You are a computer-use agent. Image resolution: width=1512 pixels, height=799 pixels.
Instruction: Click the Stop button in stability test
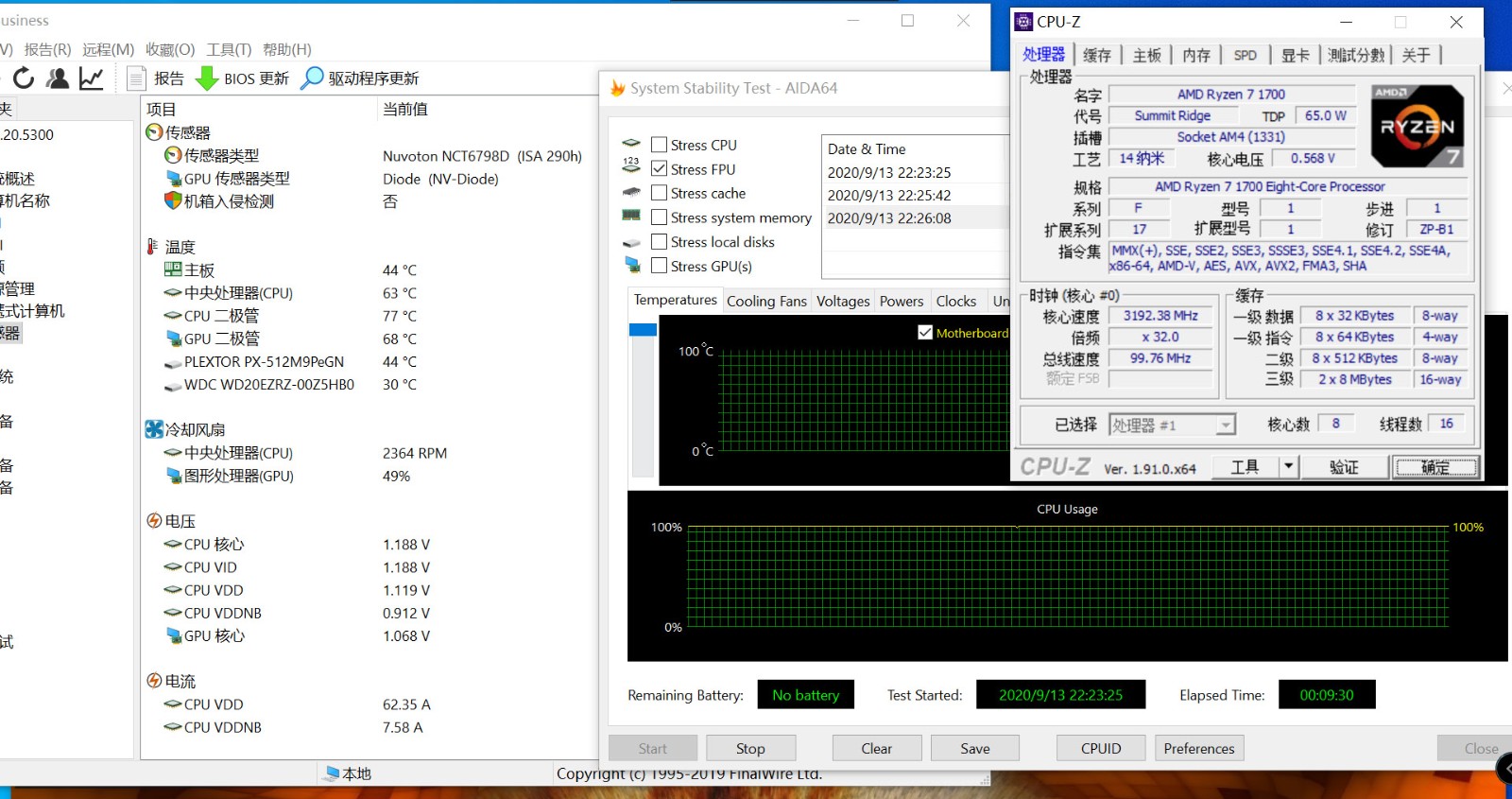[x=751, y=748]
